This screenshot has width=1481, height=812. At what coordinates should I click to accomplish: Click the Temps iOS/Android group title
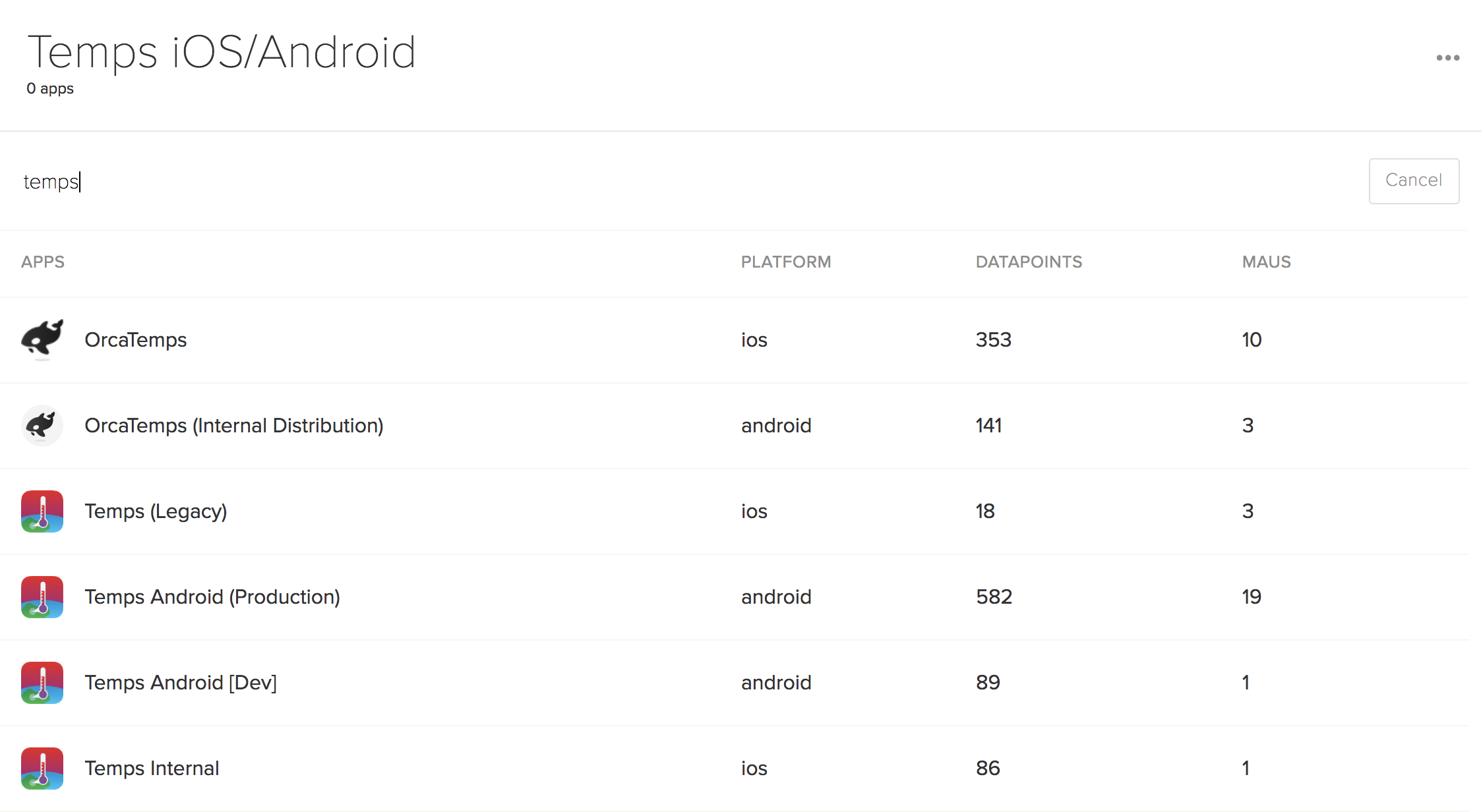[x=222, y=52]
